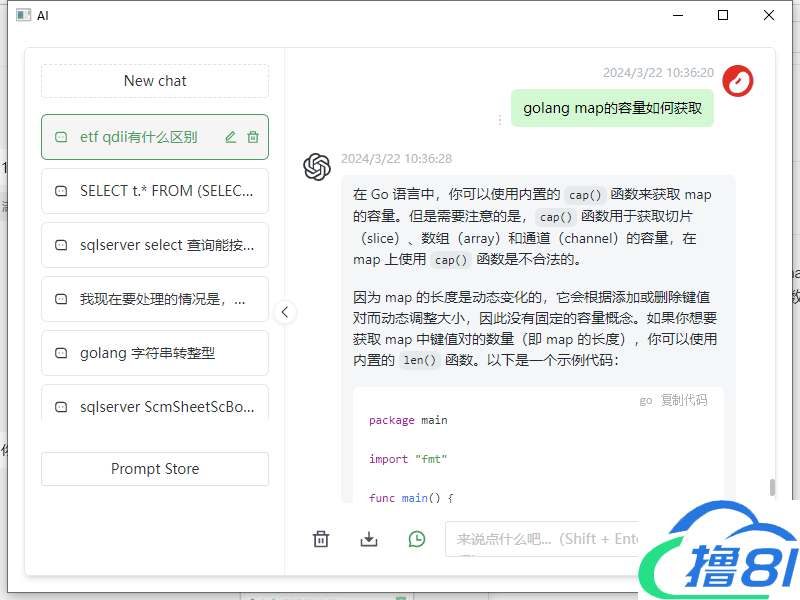800x600 pixels.
Task: Open the 'sqlserver ScmSheetScBo' chat item
Action: coord(155,405)
